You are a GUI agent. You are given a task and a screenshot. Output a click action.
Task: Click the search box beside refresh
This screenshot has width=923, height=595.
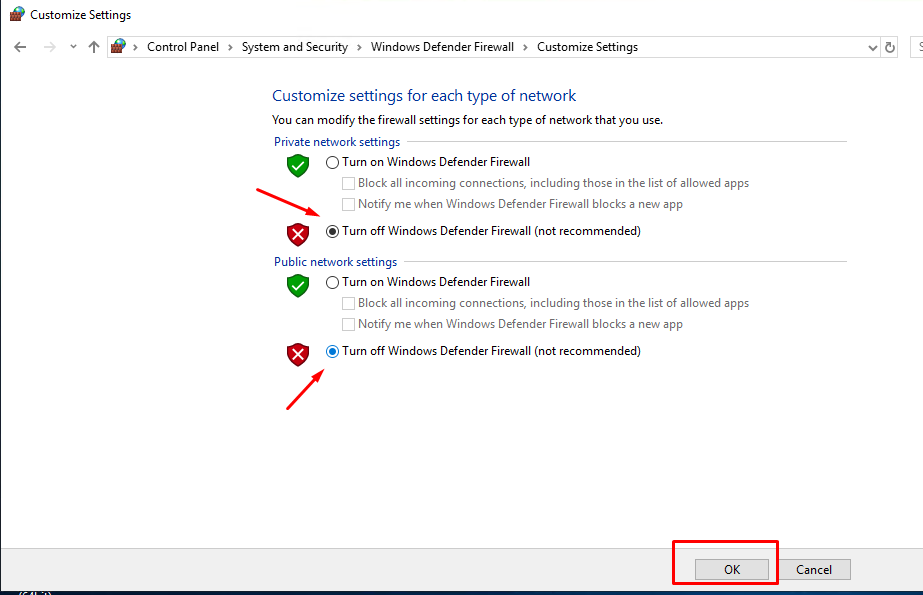click(917, 47)
